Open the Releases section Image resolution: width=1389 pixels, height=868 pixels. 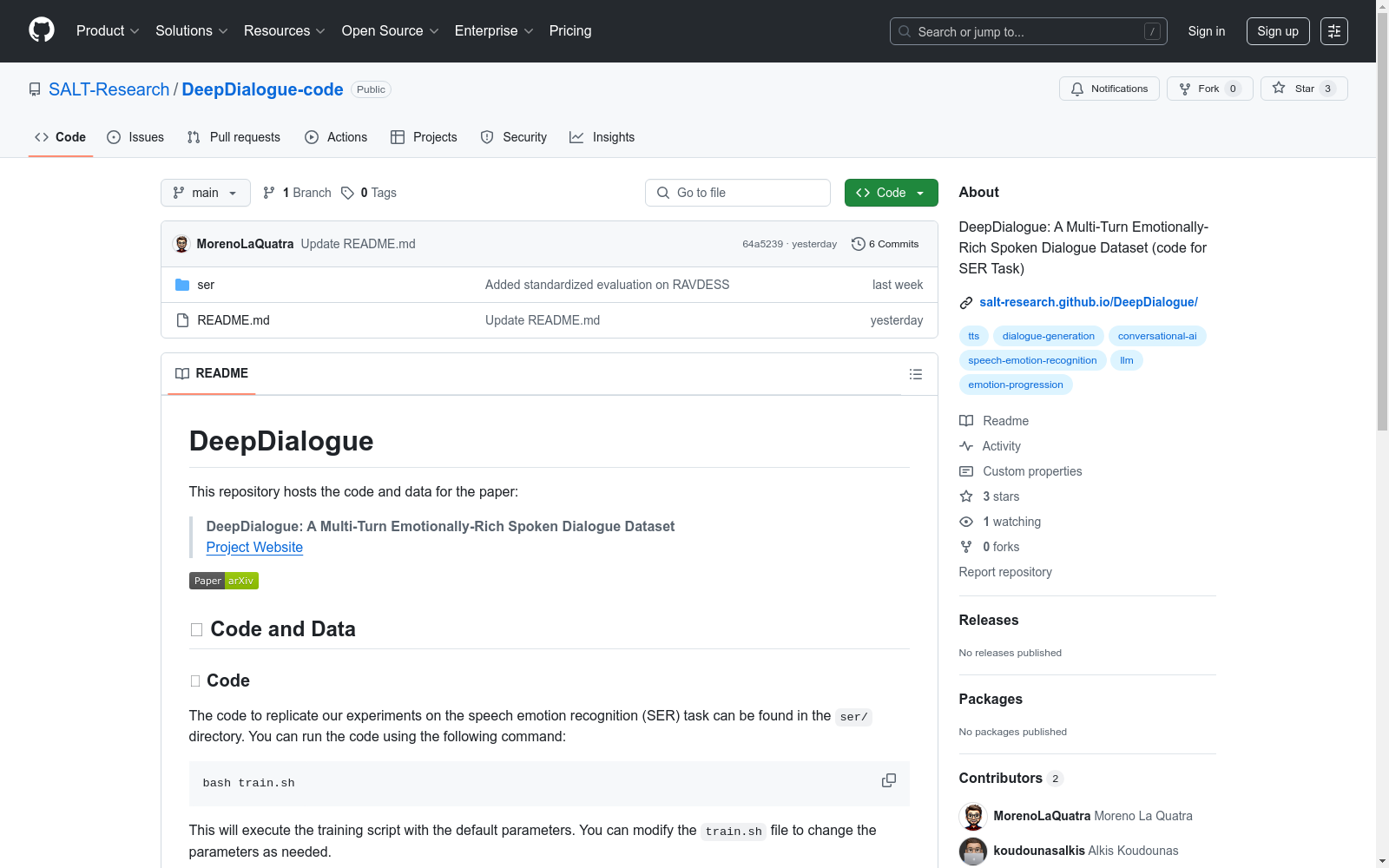click(989, 620)
